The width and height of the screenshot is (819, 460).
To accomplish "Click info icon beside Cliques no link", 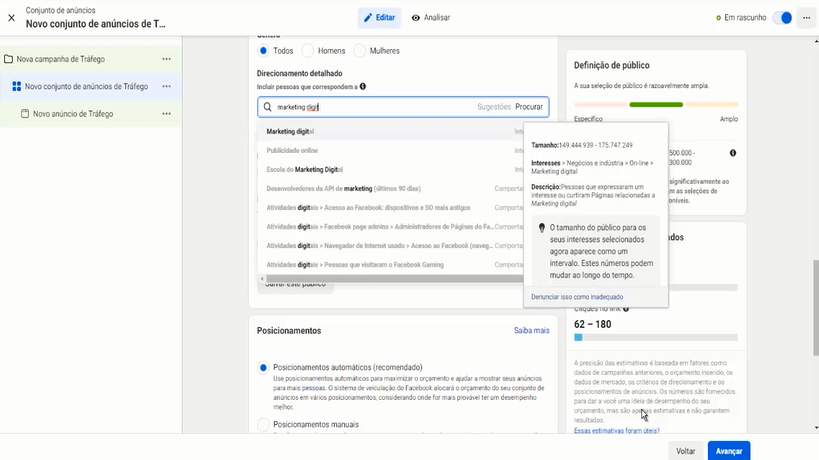I will 626,309.
